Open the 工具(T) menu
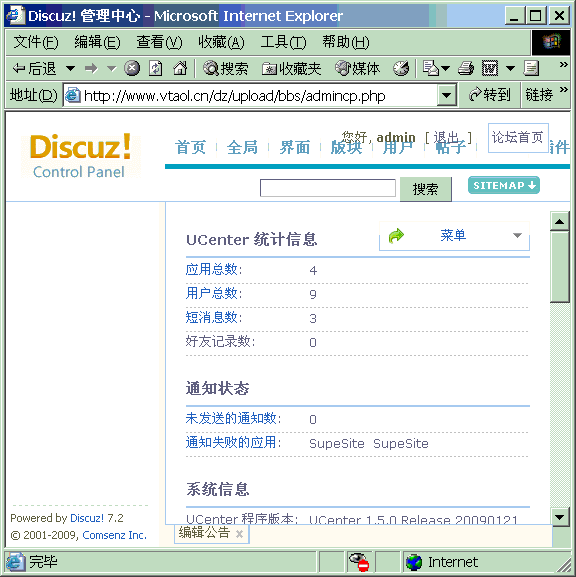The image size is (576, 577). click(283, 42)
